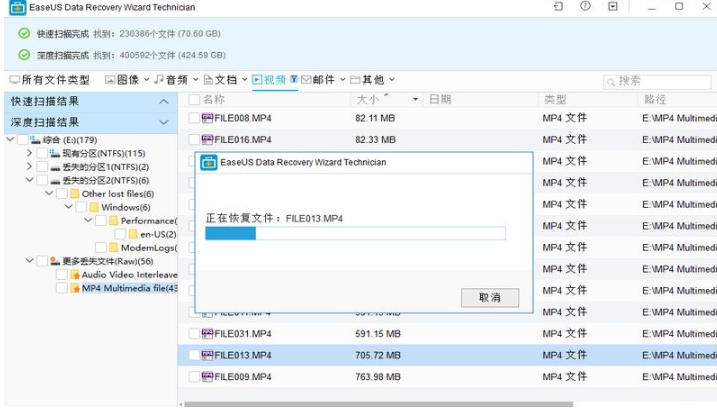Click the search magnifier icon

pyautogui.click(x=611, y=82)
